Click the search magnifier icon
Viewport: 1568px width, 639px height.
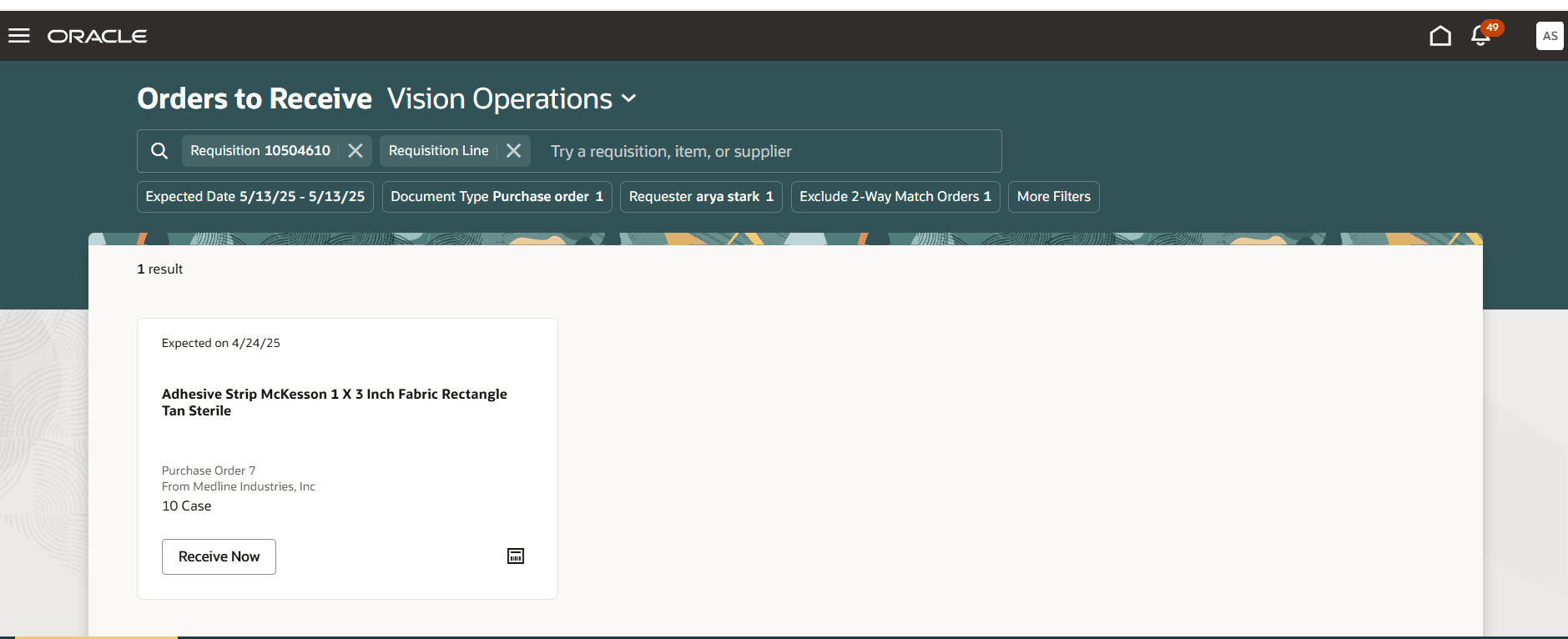(159, 151)
